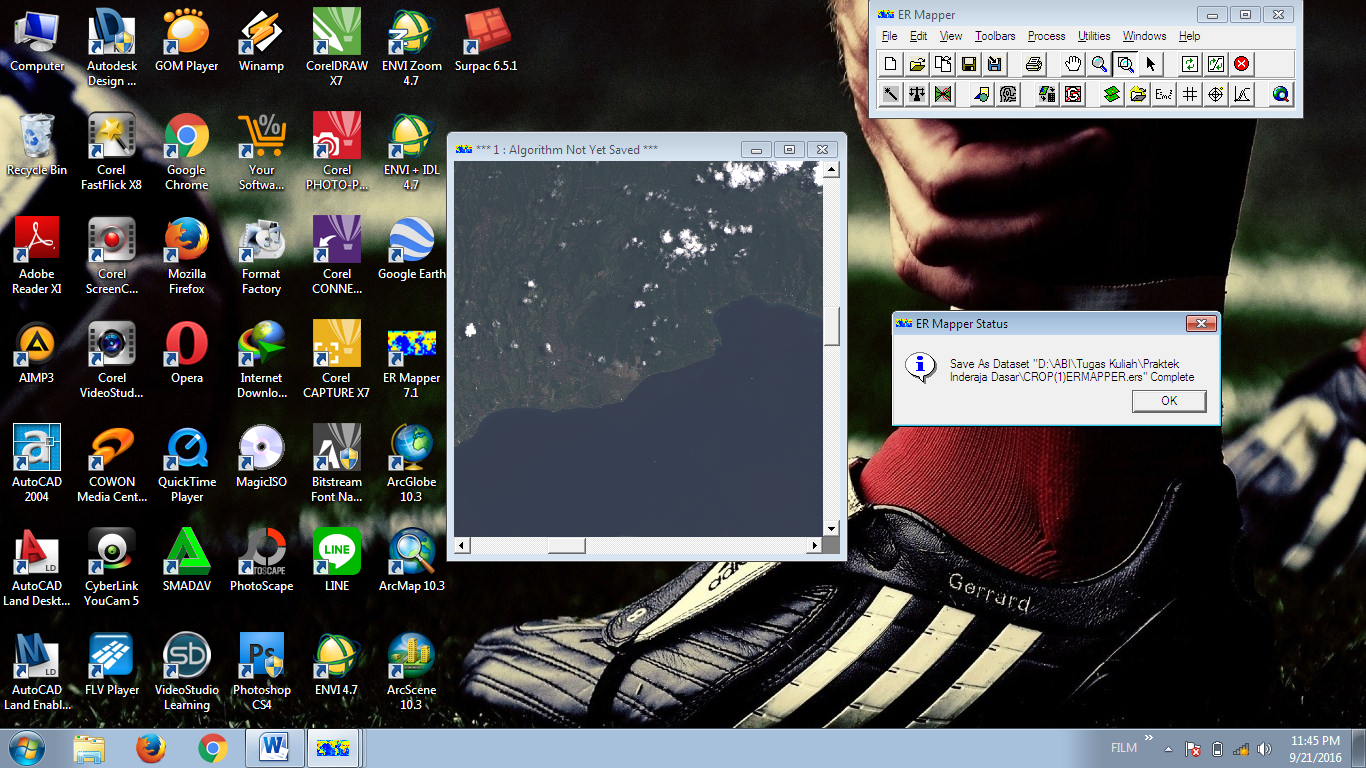Click the ER Mapper taskbar button
The height and width of the screenshot is (768, 1366).
pyautogui.click(x=332, y=748)
